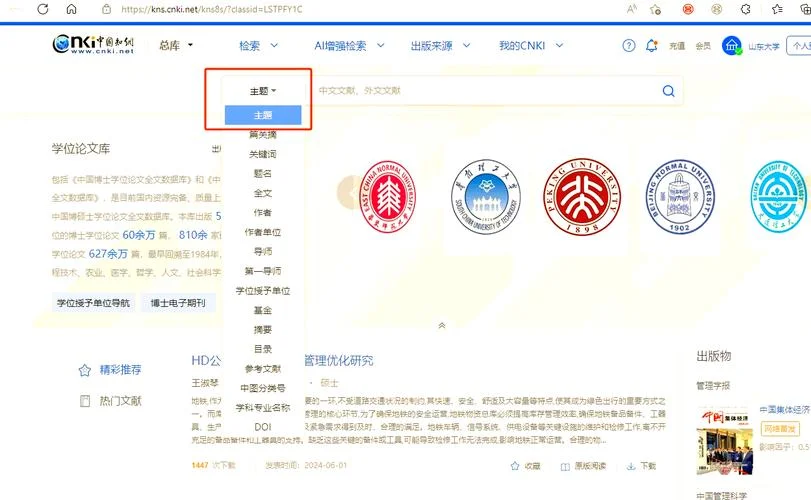Open the favorites list icon
811x500 pixels.
[x=777, y=9]
